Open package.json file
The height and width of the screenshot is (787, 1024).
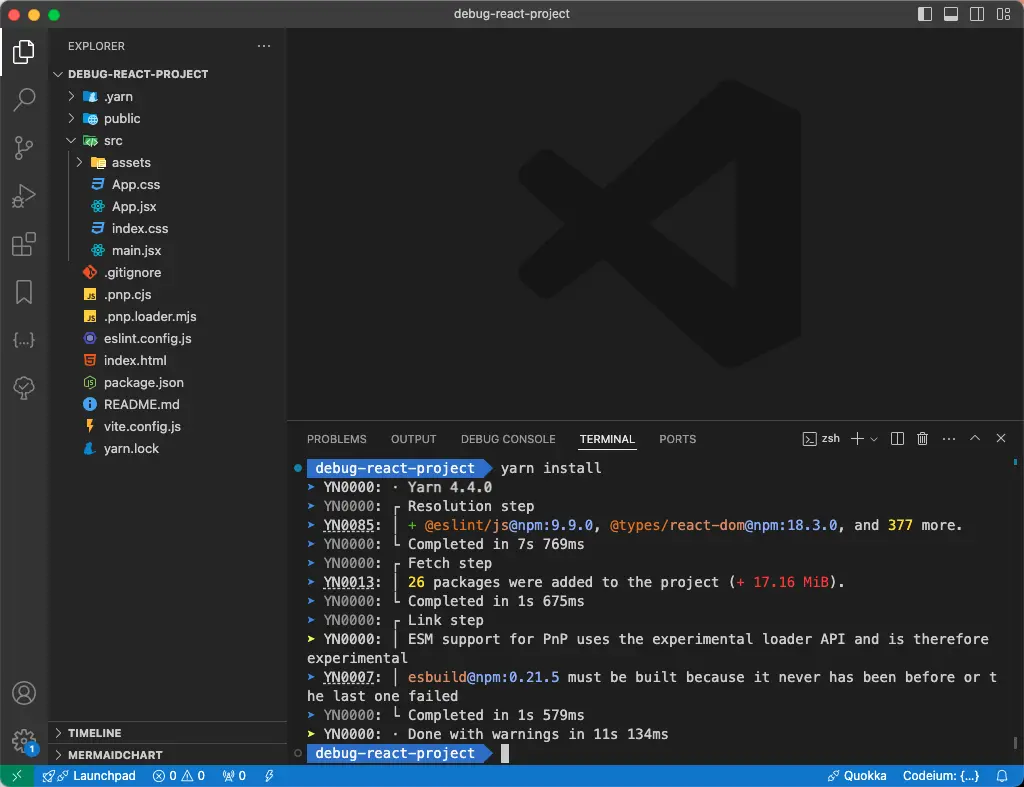143,382
